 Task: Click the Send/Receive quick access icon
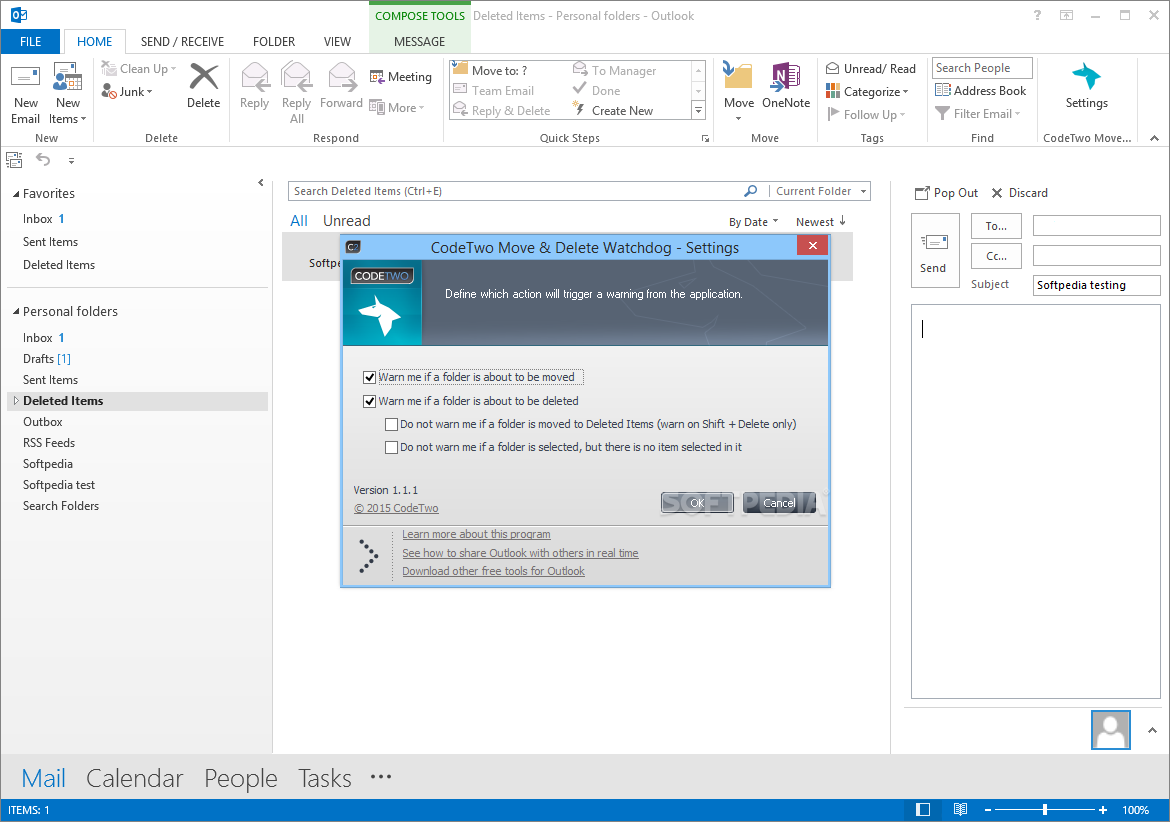point(14,160)
